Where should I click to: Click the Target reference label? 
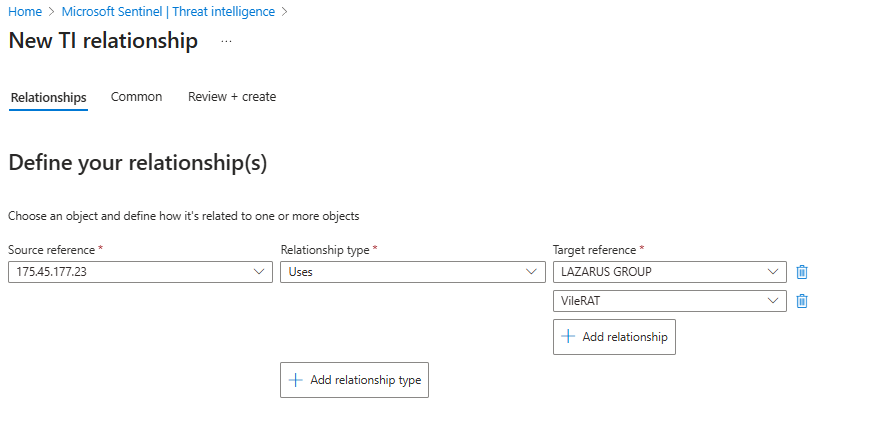click(x=594, y=250)
